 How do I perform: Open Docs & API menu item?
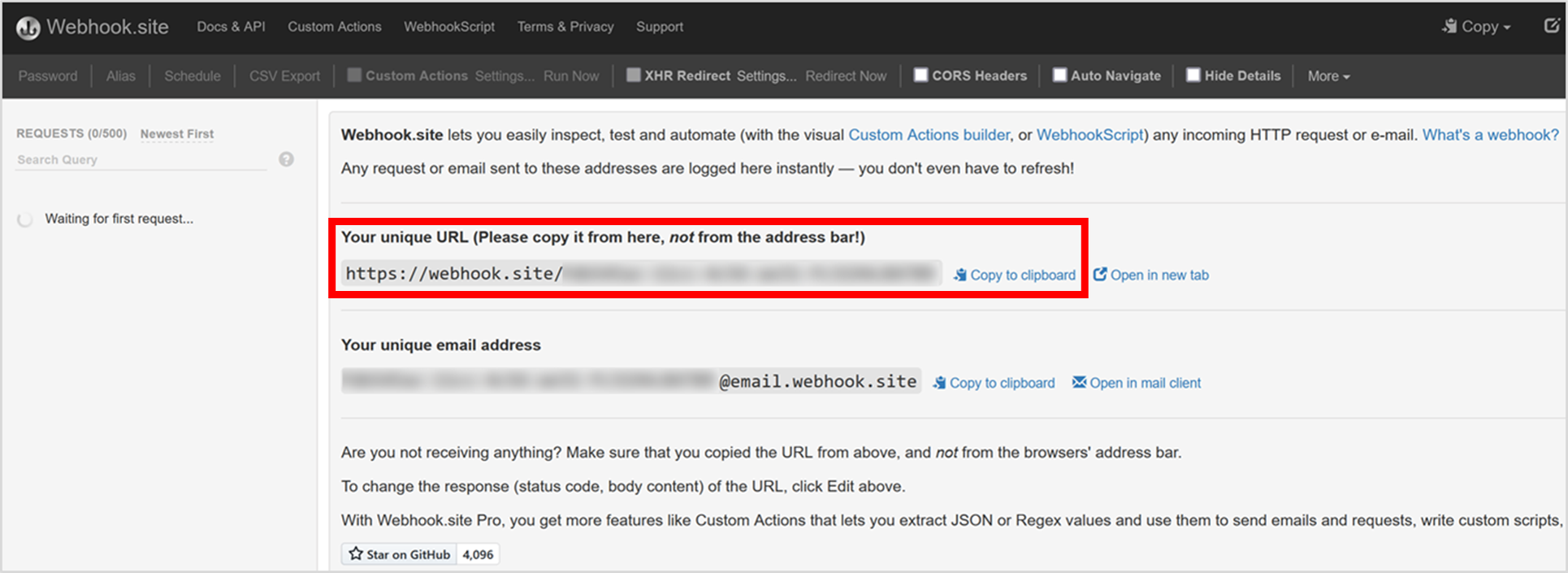click(231, 27)
